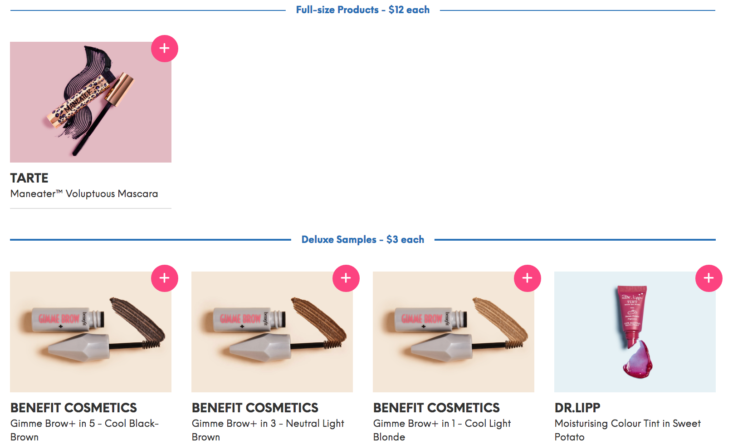Click Maneater Voluptuous Mascara product name

pyautogui.click(x=84, y=194)
